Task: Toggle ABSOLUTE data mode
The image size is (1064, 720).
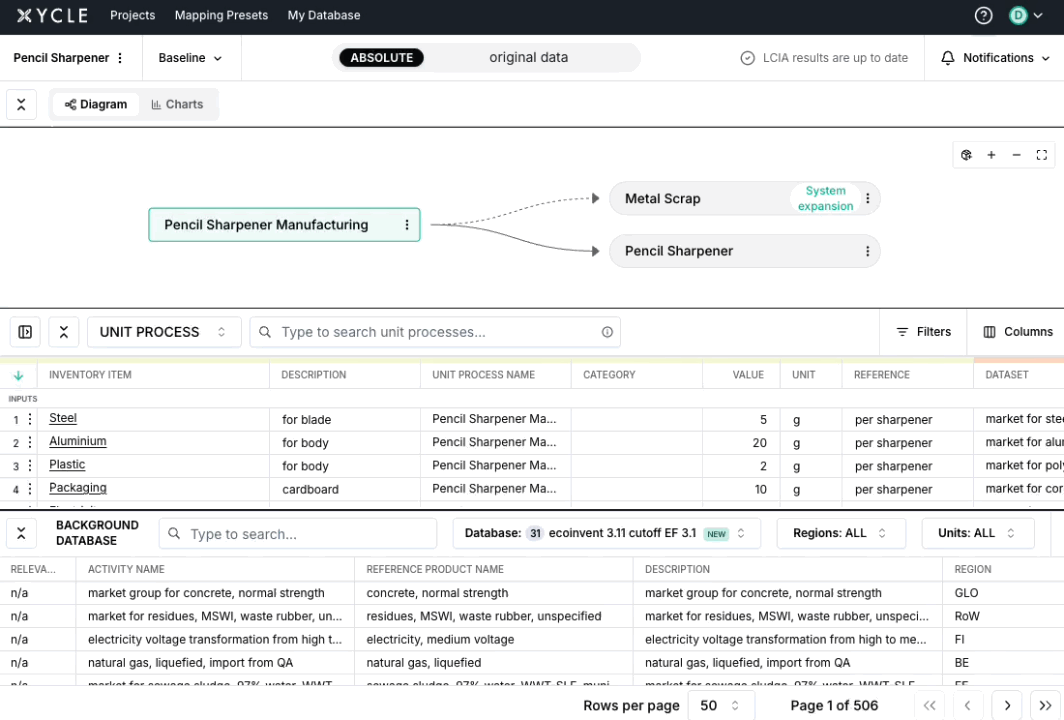Action: tap(382, 58)
